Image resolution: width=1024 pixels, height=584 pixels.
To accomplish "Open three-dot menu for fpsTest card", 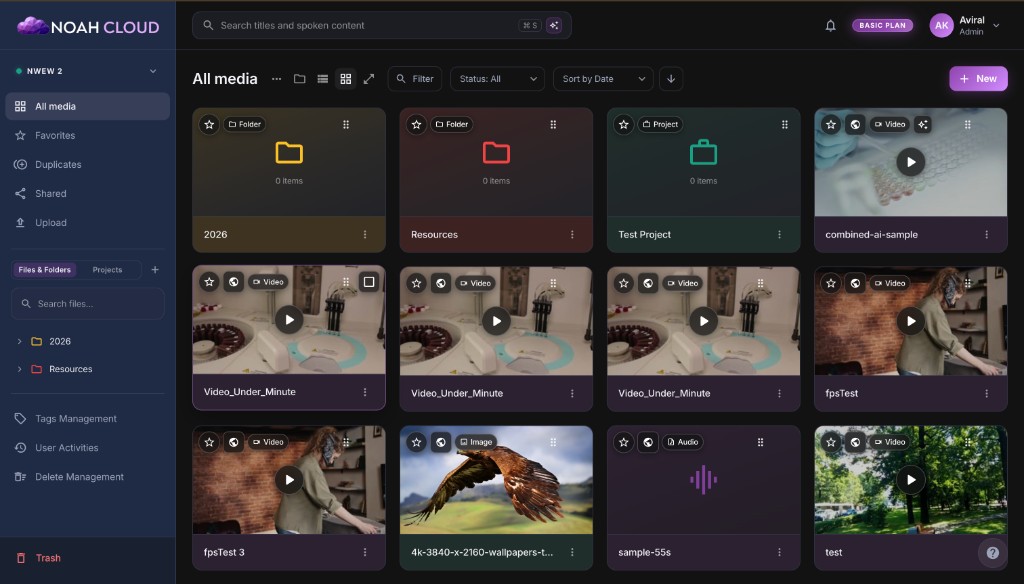I will tap(986, 393).
